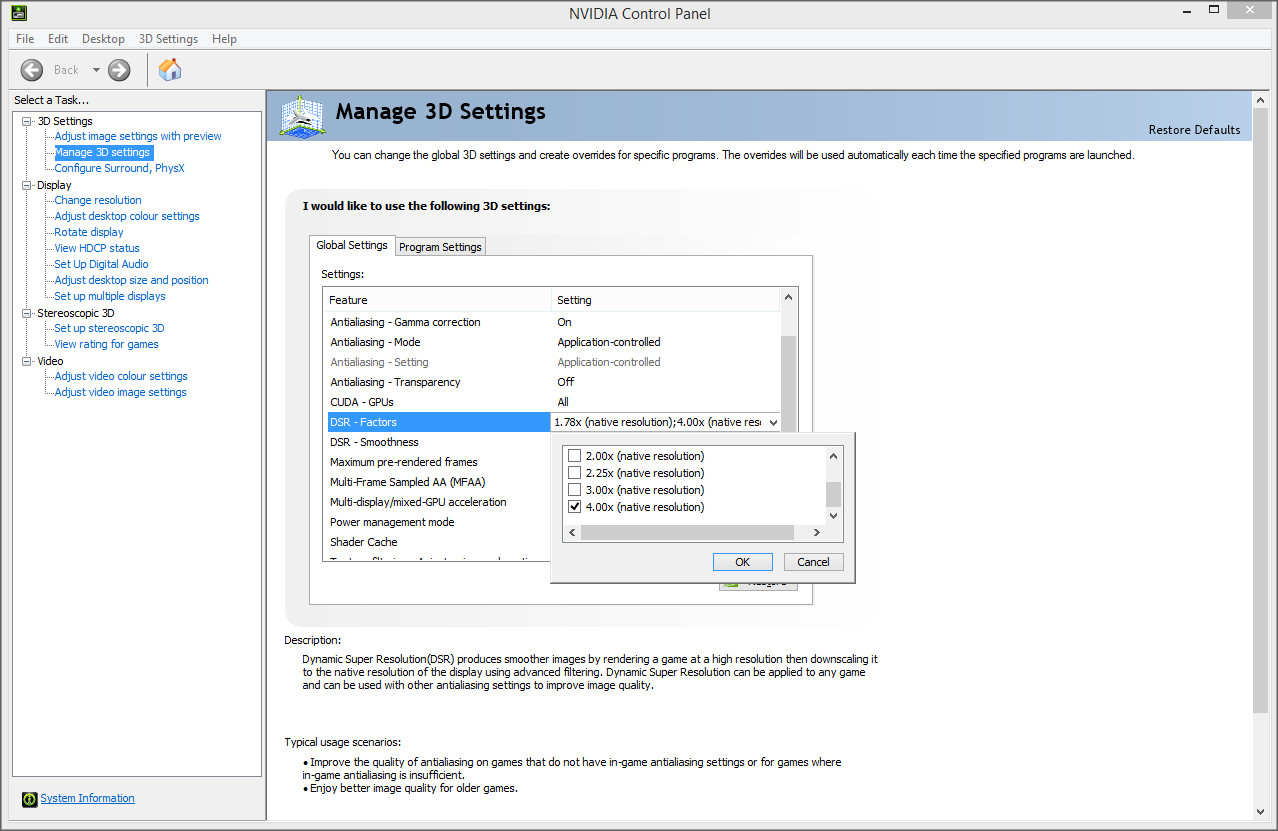The height and width of the screenshot is (831, 1278).
Task: Click the Setting column header
Action: pyautogui.click(x=666, y=300)
